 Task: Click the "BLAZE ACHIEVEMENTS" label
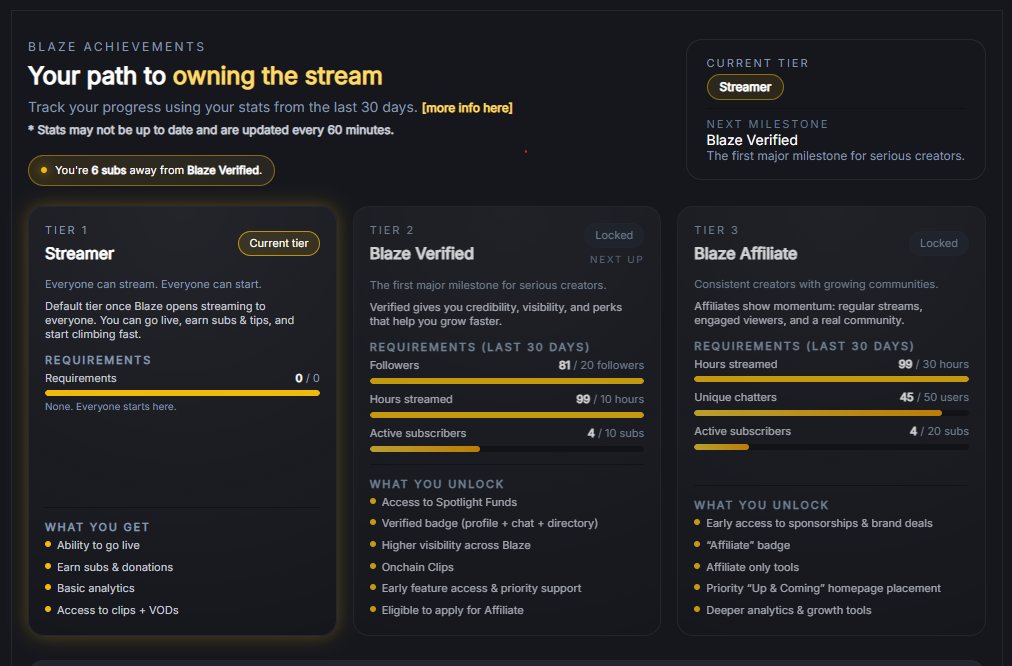116,46
